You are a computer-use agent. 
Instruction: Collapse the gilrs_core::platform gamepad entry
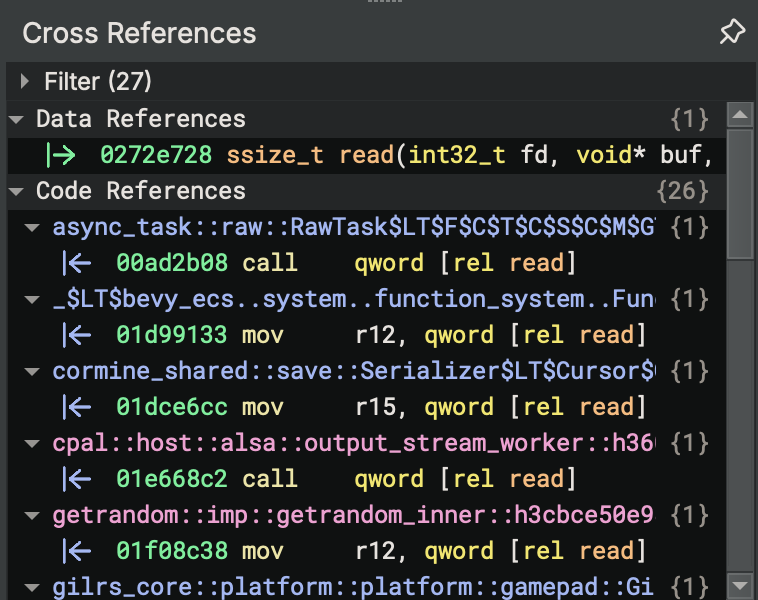[32, 587]
